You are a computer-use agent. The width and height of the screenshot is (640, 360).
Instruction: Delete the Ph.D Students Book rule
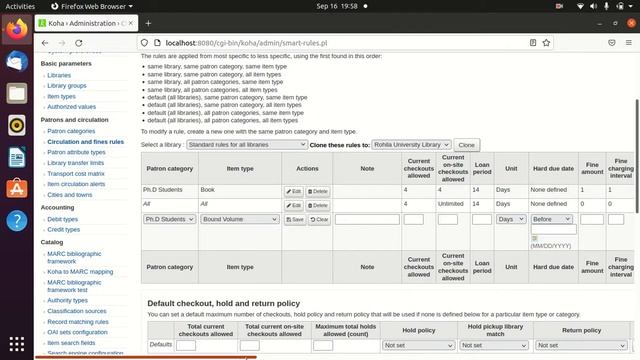(318, 191)
